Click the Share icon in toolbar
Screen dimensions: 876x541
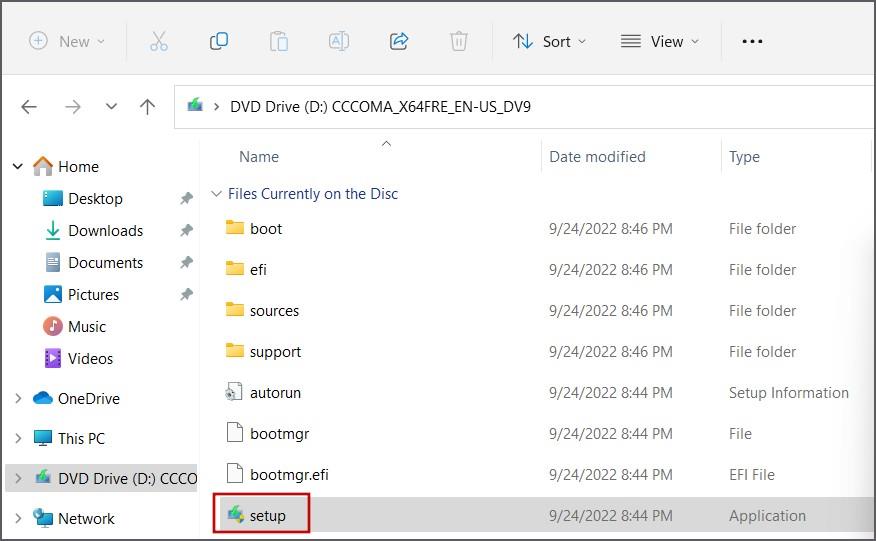(x=399, y=41)
